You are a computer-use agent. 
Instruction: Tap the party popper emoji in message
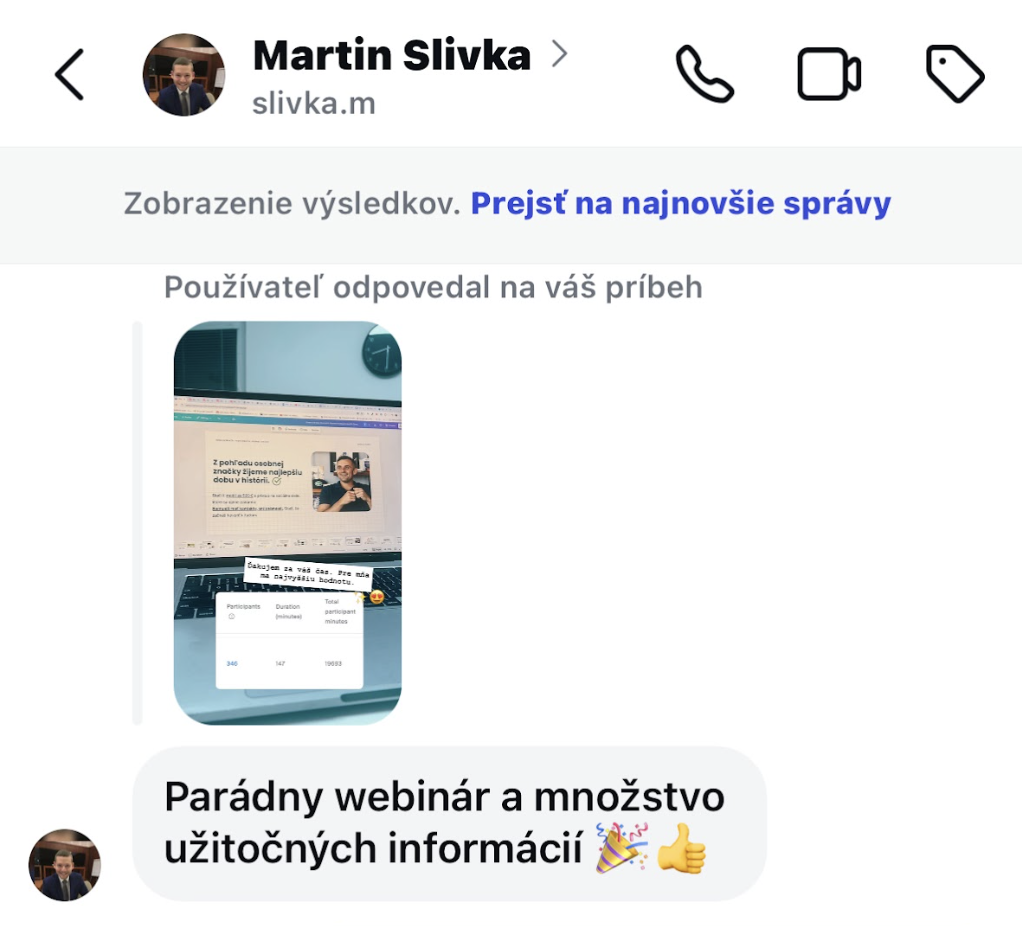[x=621, y=848]
